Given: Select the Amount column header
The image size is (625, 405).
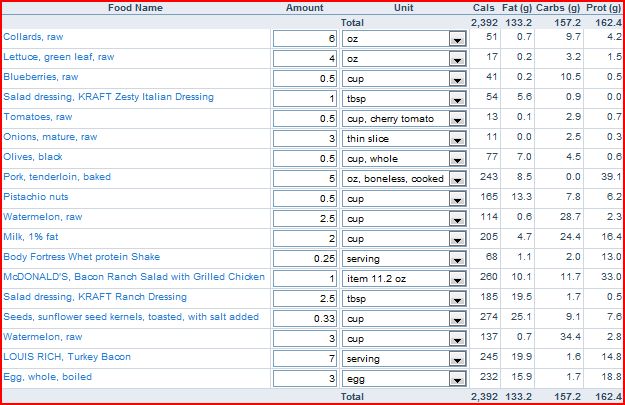Looking at the screenshot, I should point(305,8).
